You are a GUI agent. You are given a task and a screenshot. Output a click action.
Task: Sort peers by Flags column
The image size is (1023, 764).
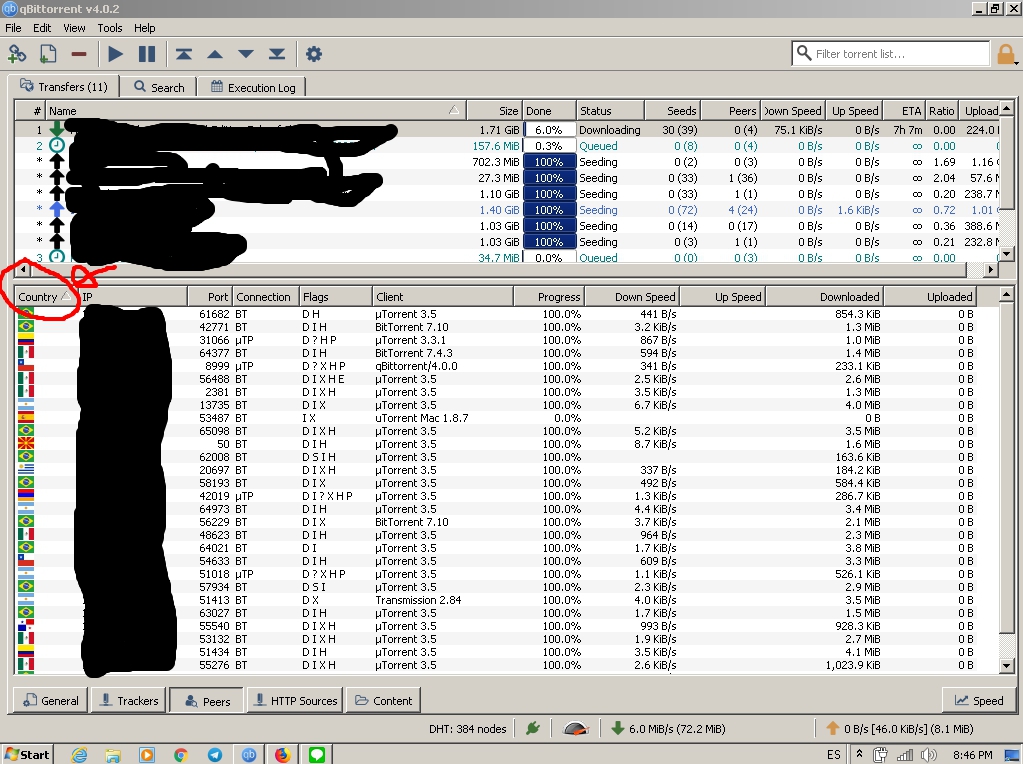point(336,296)
